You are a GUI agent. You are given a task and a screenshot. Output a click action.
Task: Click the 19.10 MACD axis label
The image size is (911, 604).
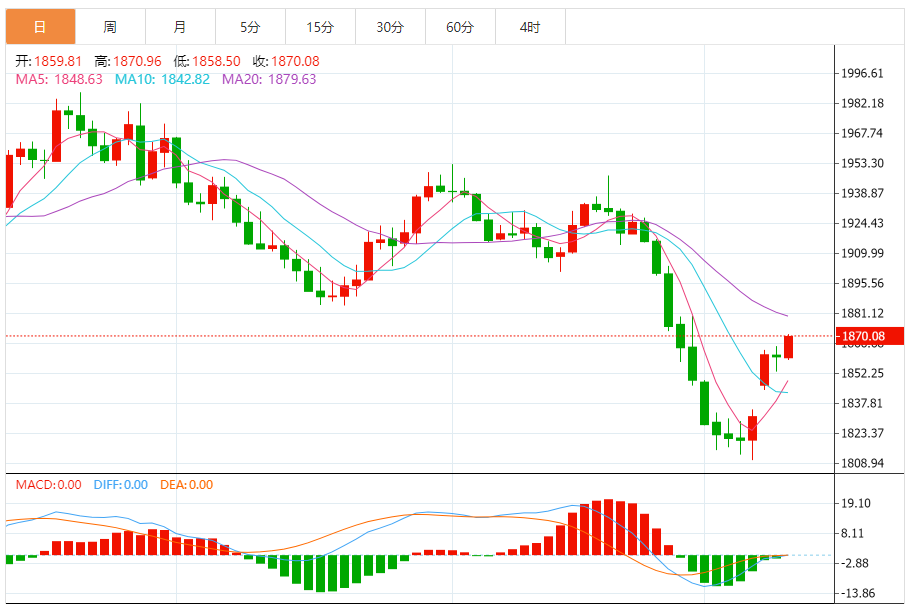pyautogui.click(x=856, y=504)
